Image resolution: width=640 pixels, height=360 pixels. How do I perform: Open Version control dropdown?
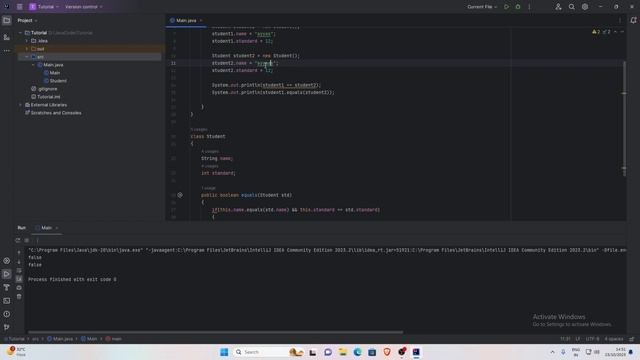pos(84,7)
